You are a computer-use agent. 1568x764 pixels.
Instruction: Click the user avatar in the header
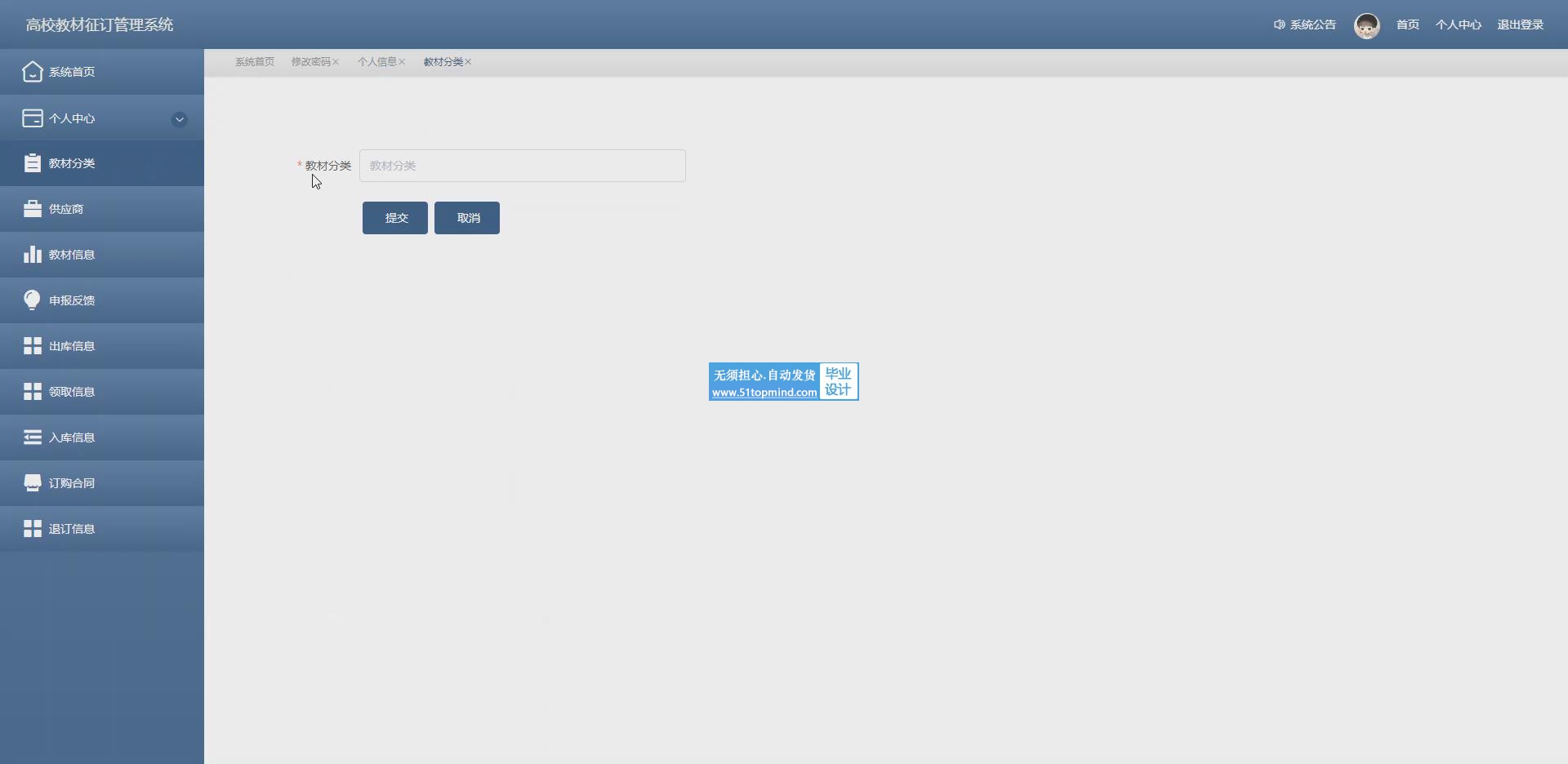[x=1367, y=26]
